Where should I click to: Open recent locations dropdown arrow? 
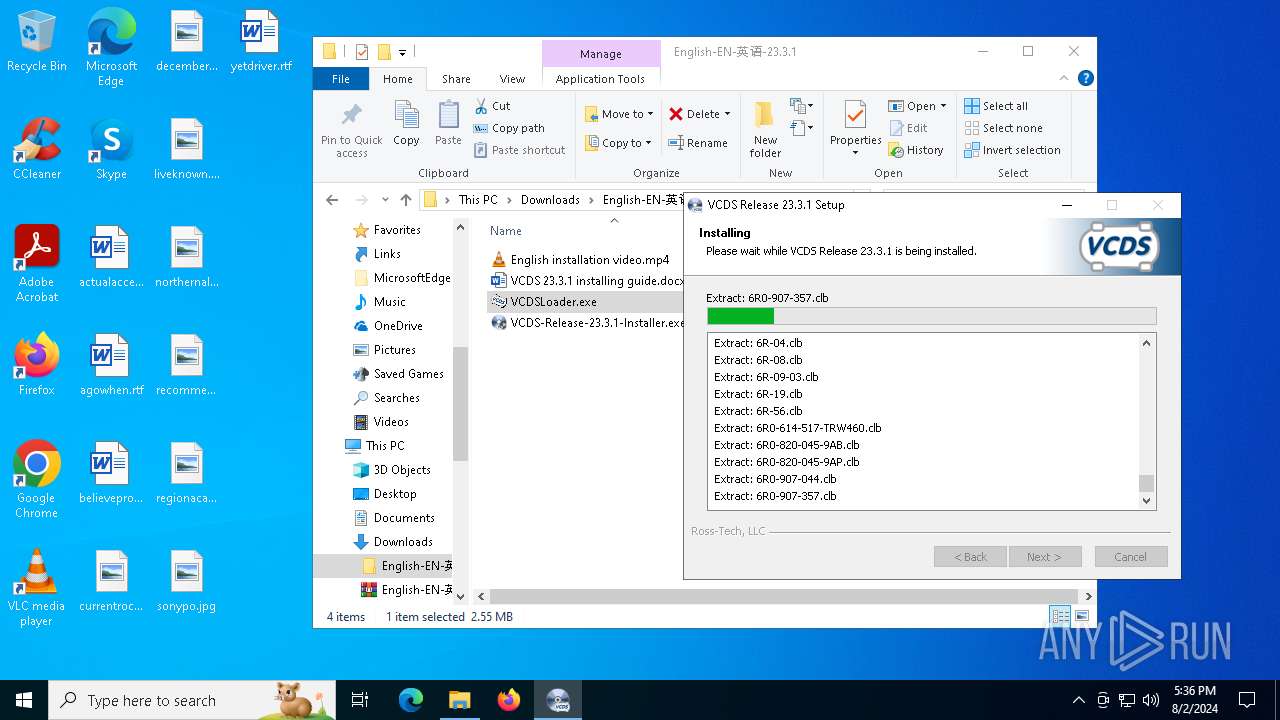tap(383, 200)
